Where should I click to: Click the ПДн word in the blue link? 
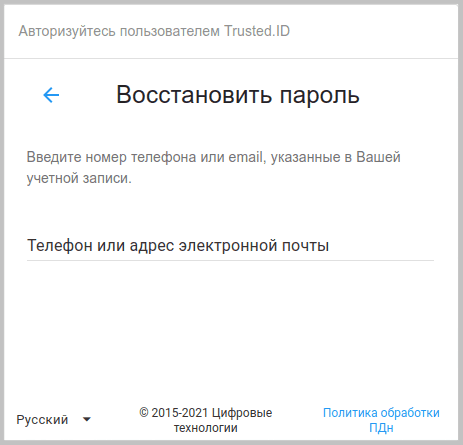(x=381, y=428)
